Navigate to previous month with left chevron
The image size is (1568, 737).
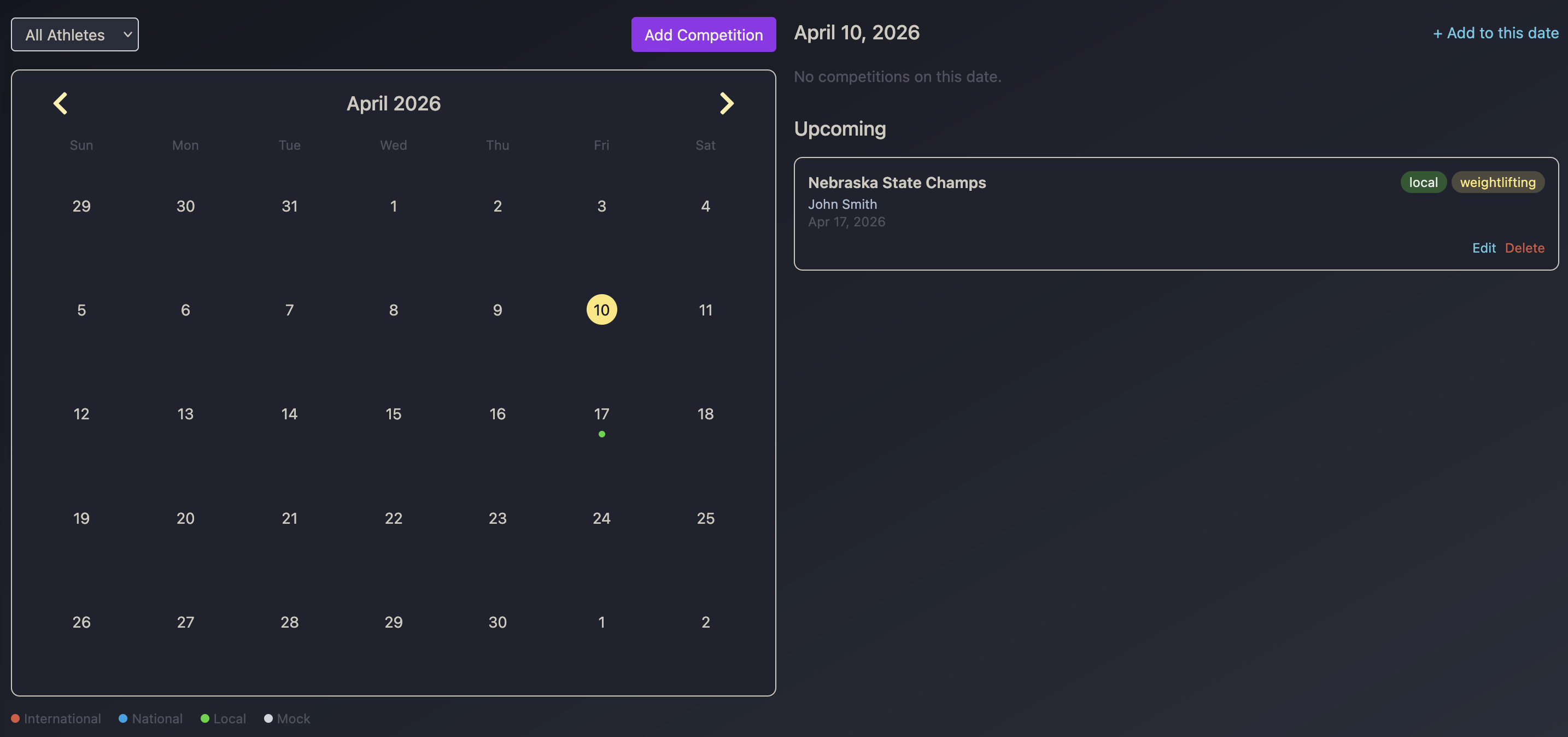[60, 103]
